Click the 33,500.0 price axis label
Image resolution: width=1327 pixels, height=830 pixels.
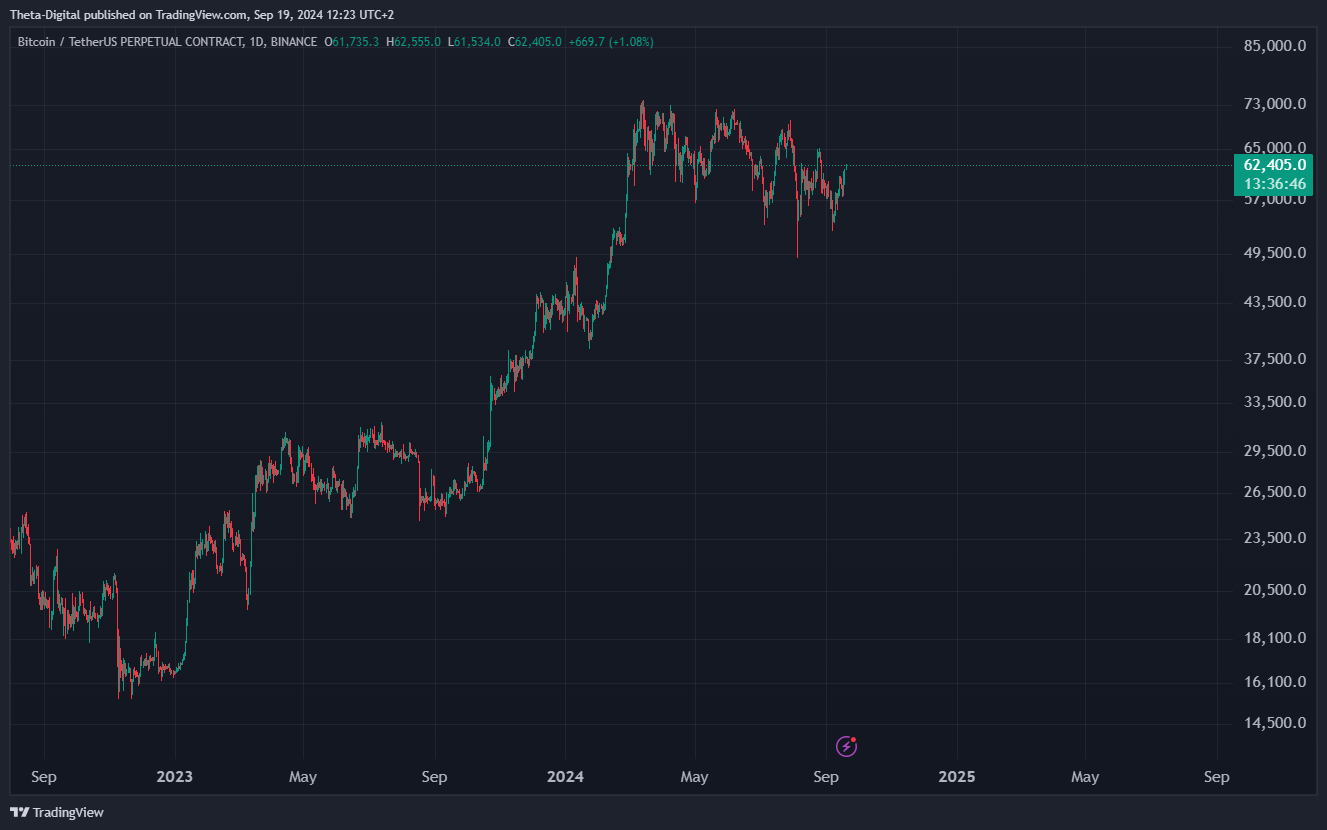point(1274,402)
